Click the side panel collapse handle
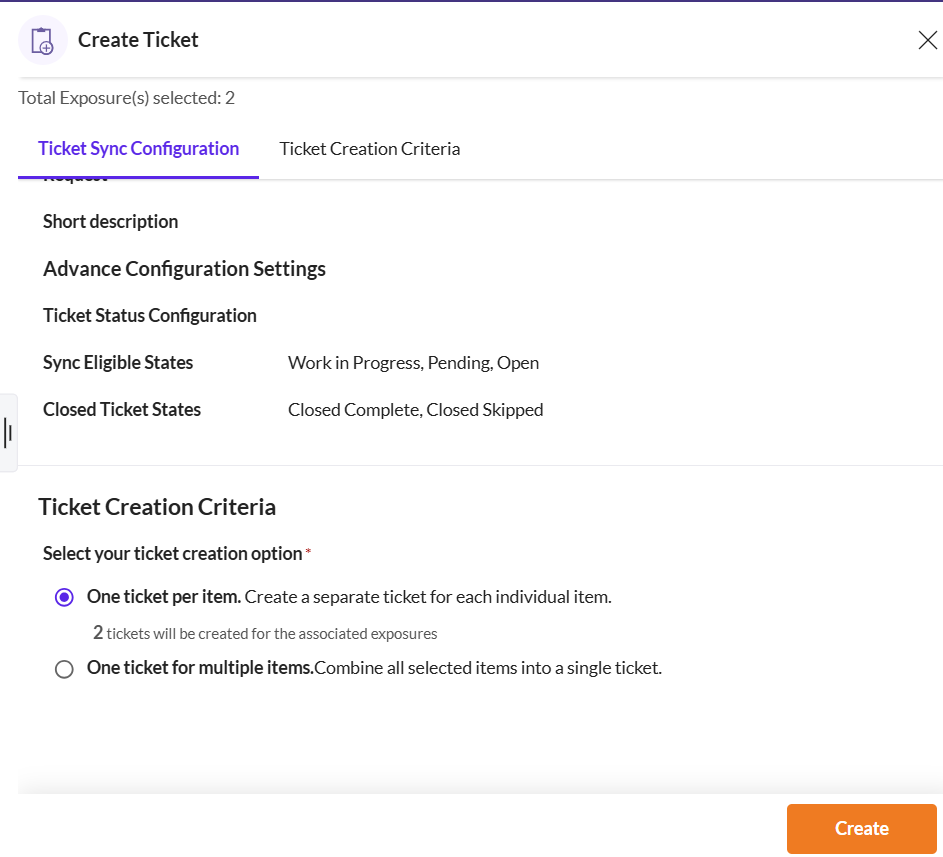The image size is (943, 857). click(8, 433)
